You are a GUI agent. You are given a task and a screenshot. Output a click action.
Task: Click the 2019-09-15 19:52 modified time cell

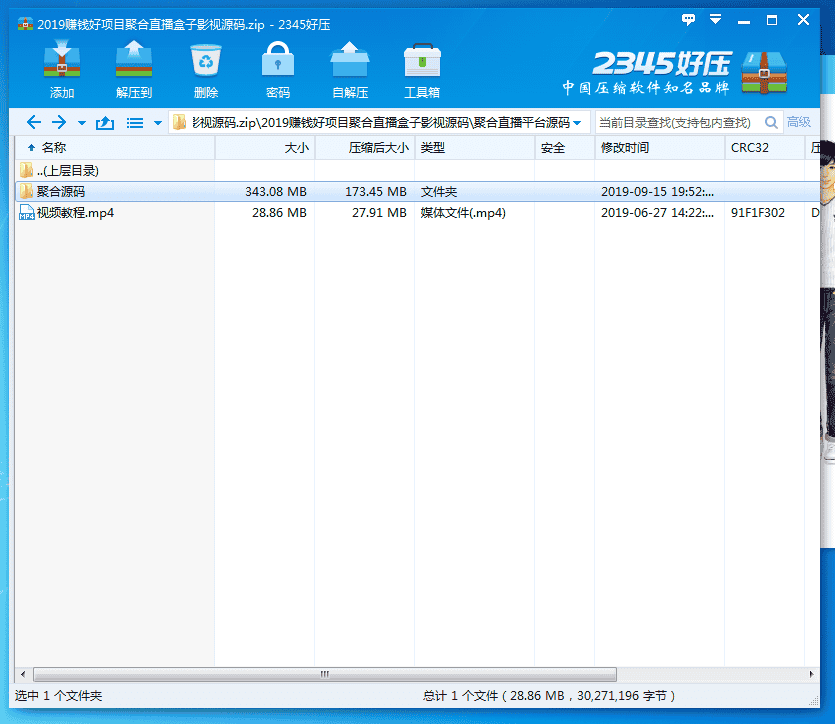[658, 192]
